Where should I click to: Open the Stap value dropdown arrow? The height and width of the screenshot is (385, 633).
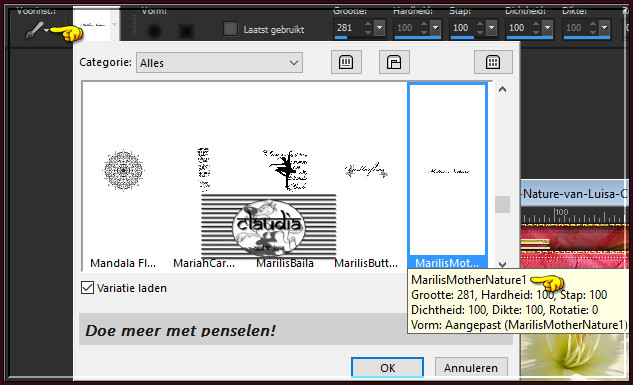click(x=491, y=28)
